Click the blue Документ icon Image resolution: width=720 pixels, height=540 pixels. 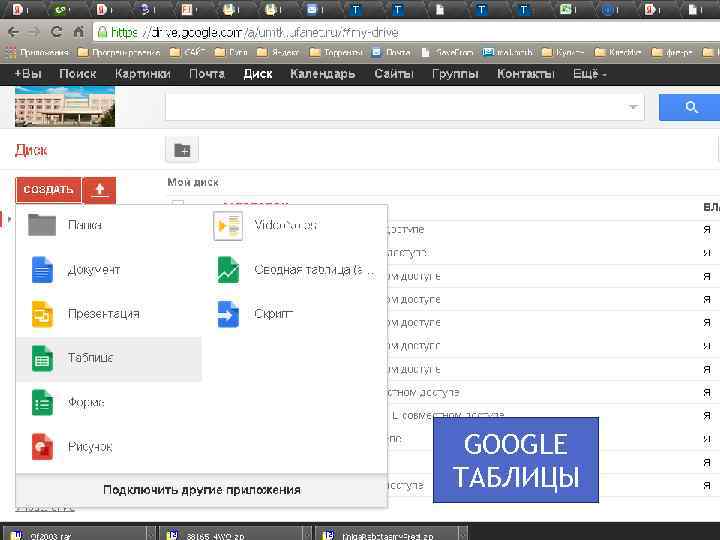42,270
